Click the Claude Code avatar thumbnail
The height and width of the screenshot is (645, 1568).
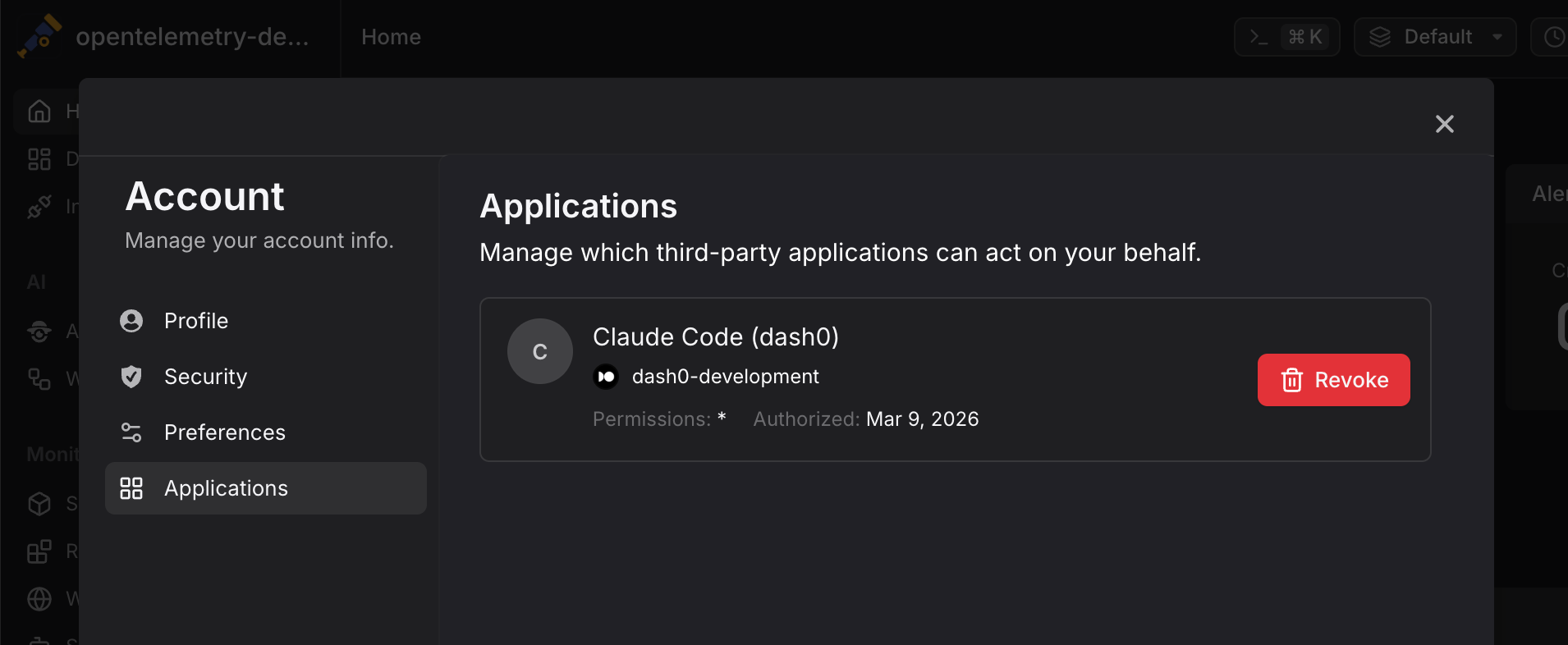coord(539,351)
